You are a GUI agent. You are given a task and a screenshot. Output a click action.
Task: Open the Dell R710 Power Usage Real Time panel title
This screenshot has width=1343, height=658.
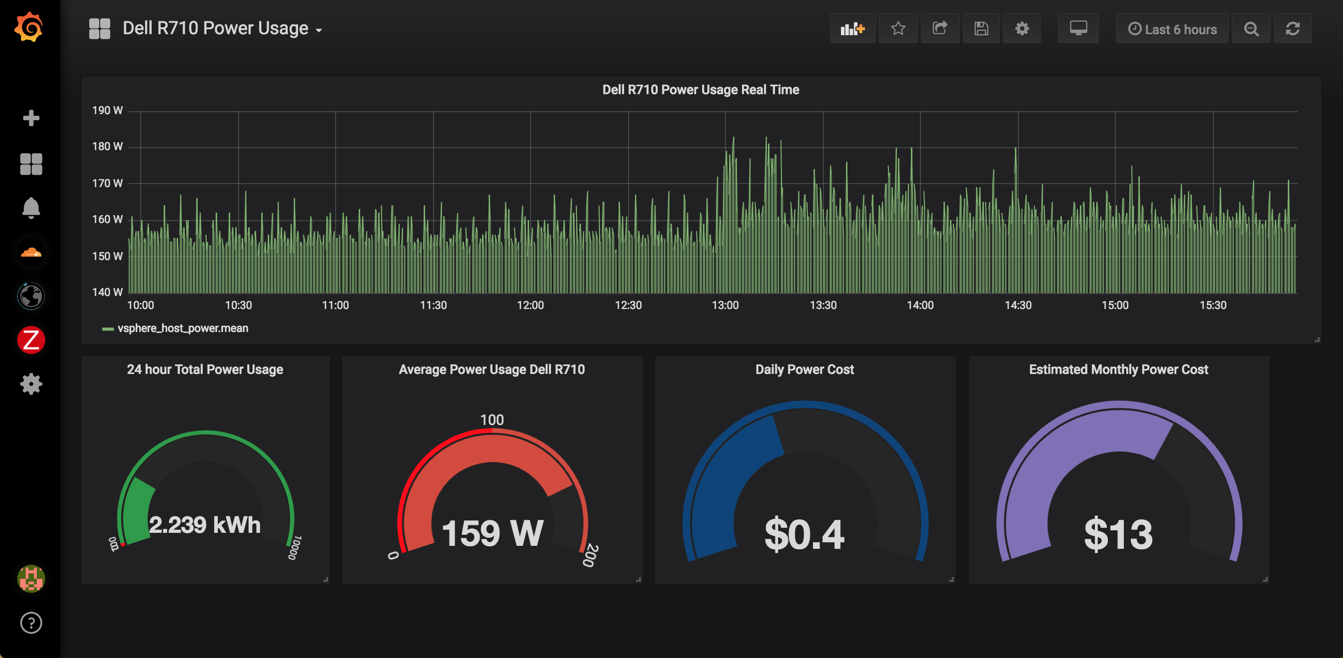tap(700, 90)
